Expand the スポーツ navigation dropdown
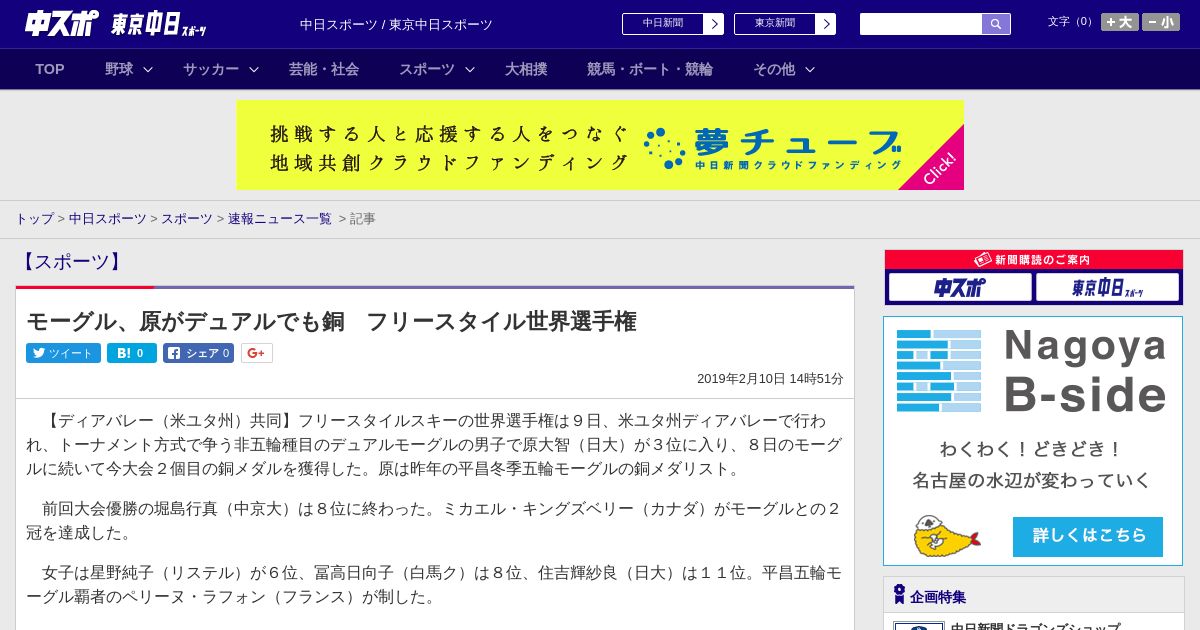Image resolution: width=1200 pixels, height=630 pixels. point(437,69)
